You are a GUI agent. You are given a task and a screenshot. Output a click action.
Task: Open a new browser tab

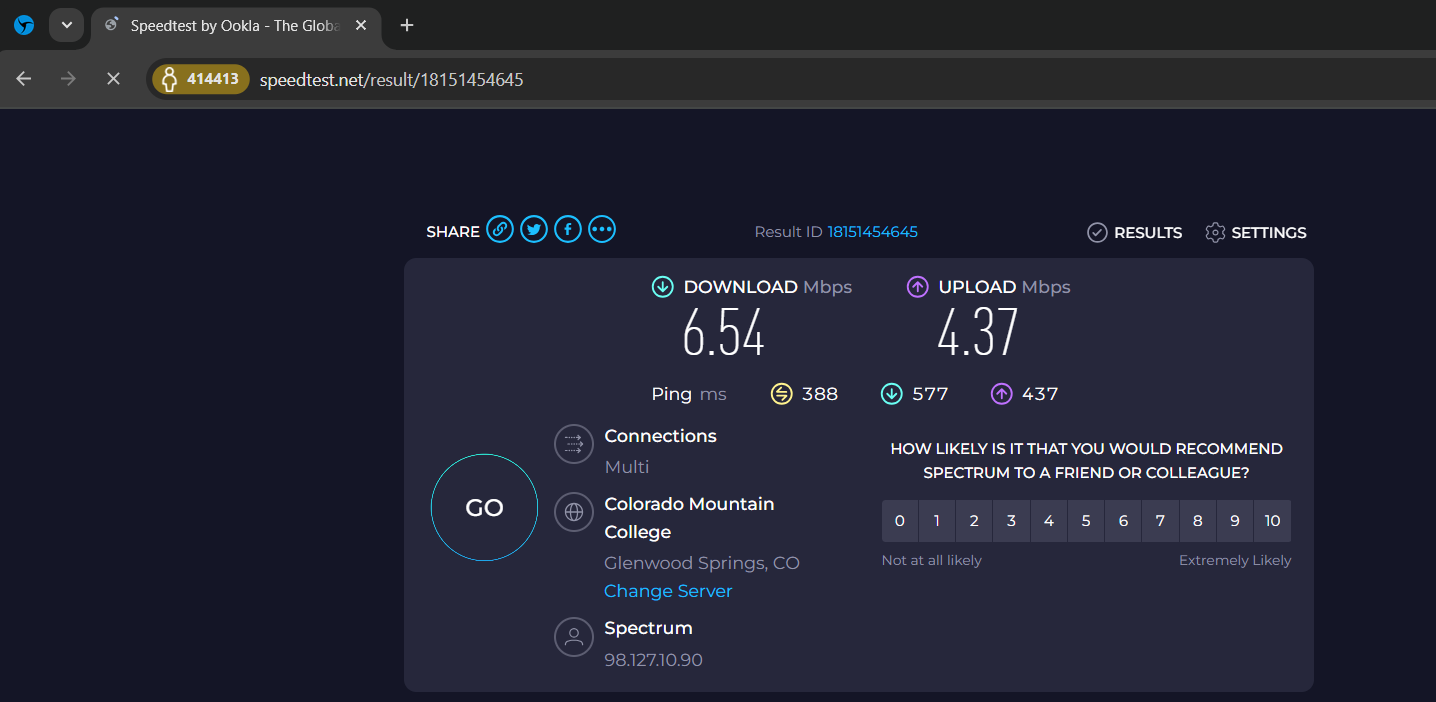click(406, 25)
